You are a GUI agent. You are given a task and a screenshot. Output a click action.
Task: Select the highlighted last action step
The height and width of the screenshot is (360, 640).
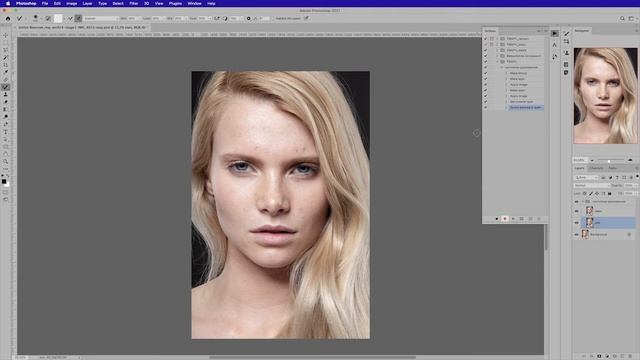click(525, 107)
